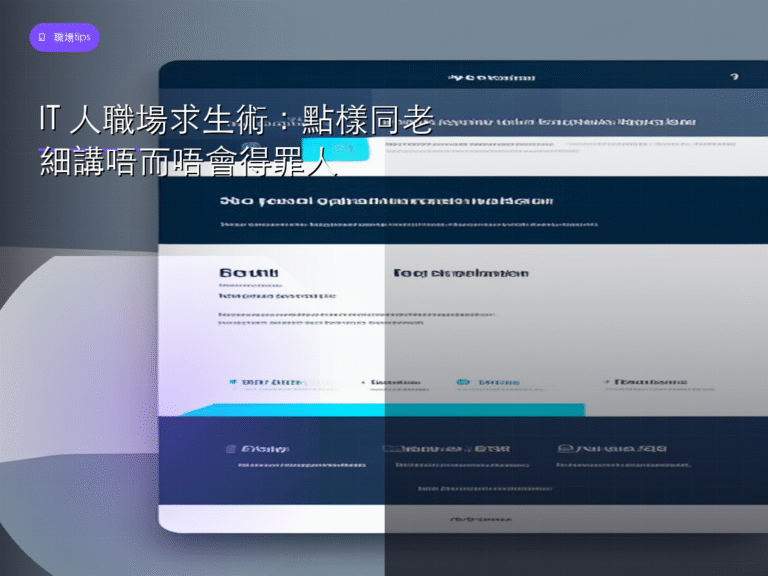Click the small icon inside 職場tips tag
The height and width of the screenshot is (576, 768).
pos(42,37)
